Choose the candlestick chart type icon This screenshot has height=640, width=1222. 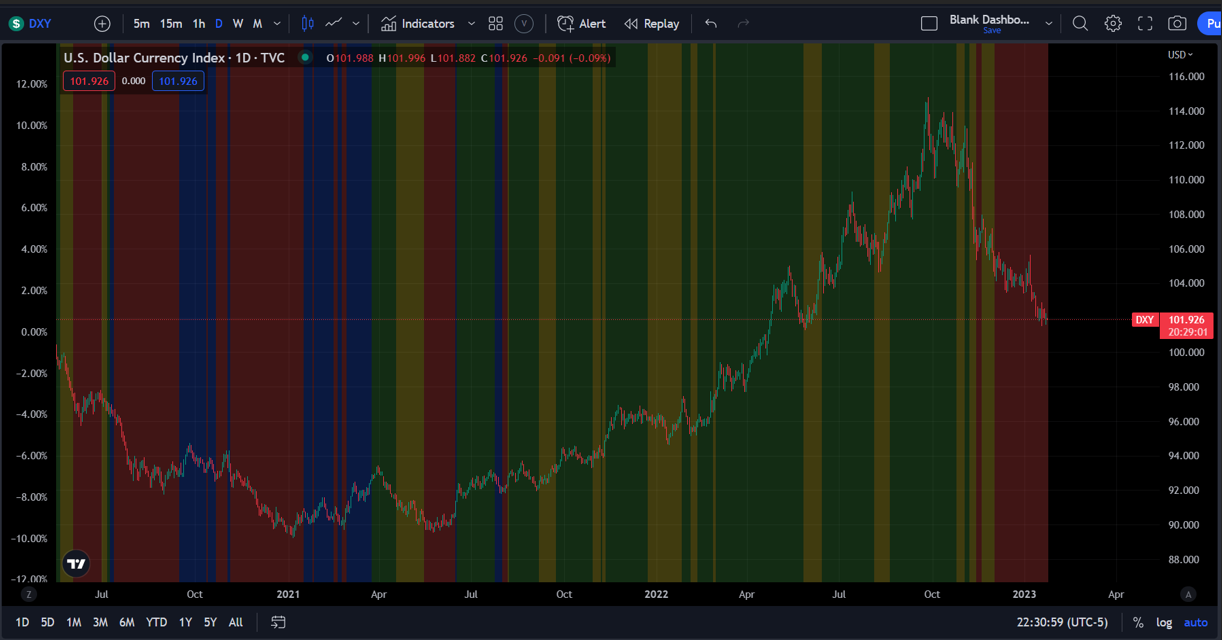point(308,23)
